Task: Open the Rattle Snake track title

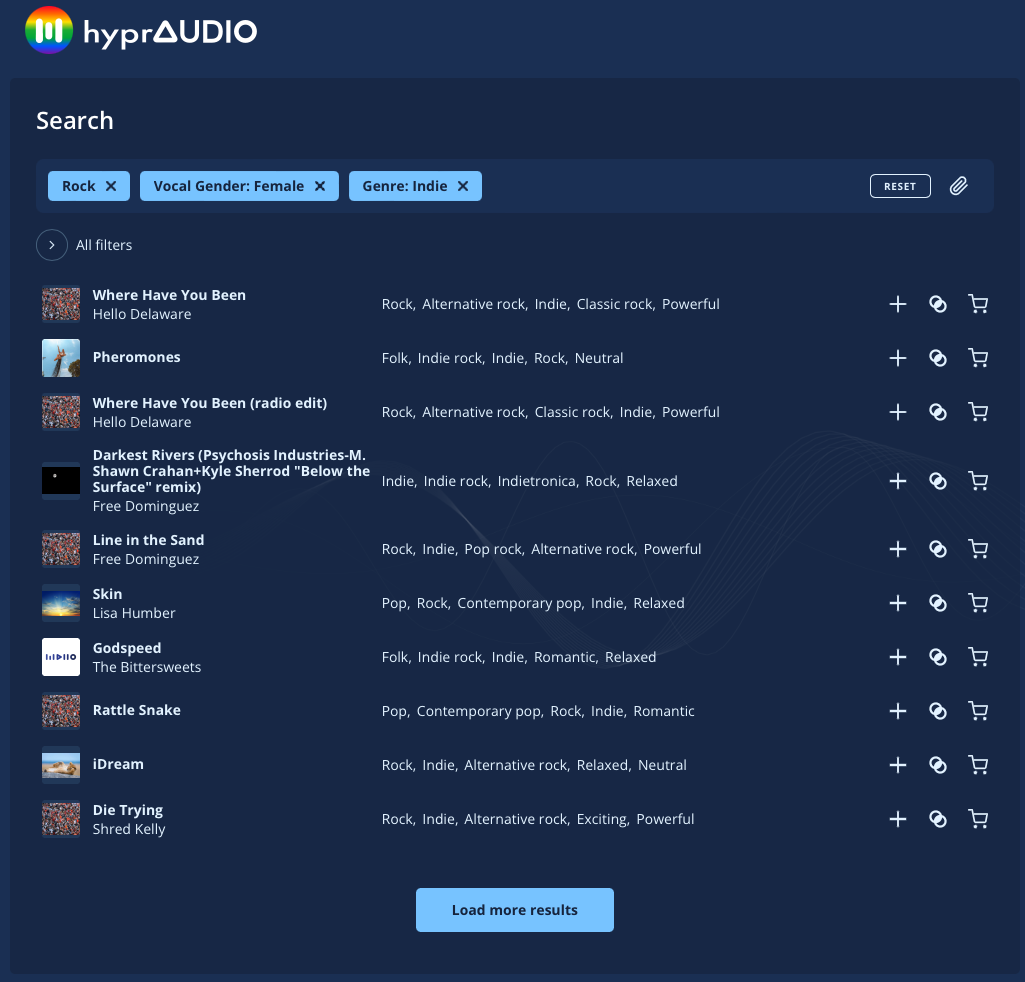Action: pyautogui.click(x=137, y=710)
